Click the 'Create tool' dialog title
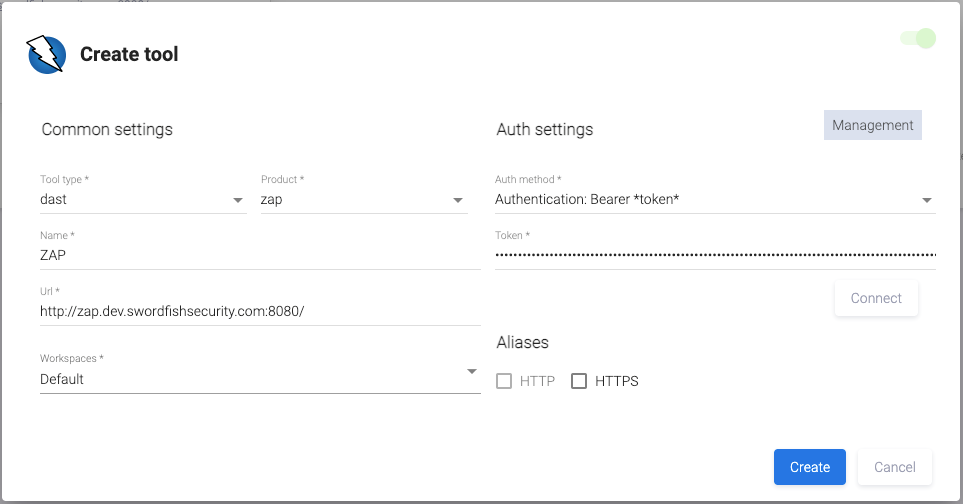 (x=129, y=54)
